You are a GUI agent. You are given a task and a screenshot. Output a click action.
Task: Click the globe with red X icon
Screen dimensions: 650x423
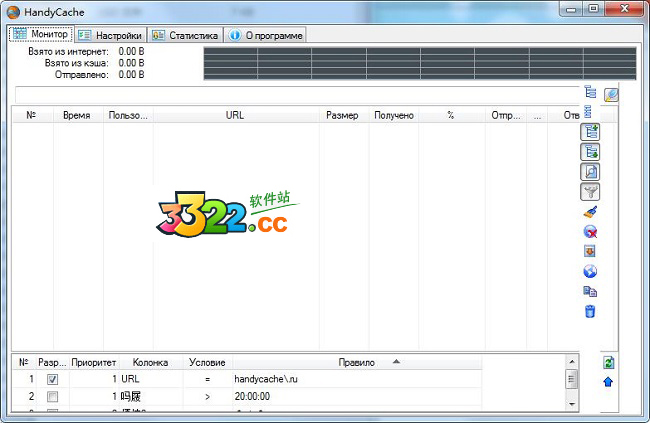590,231
